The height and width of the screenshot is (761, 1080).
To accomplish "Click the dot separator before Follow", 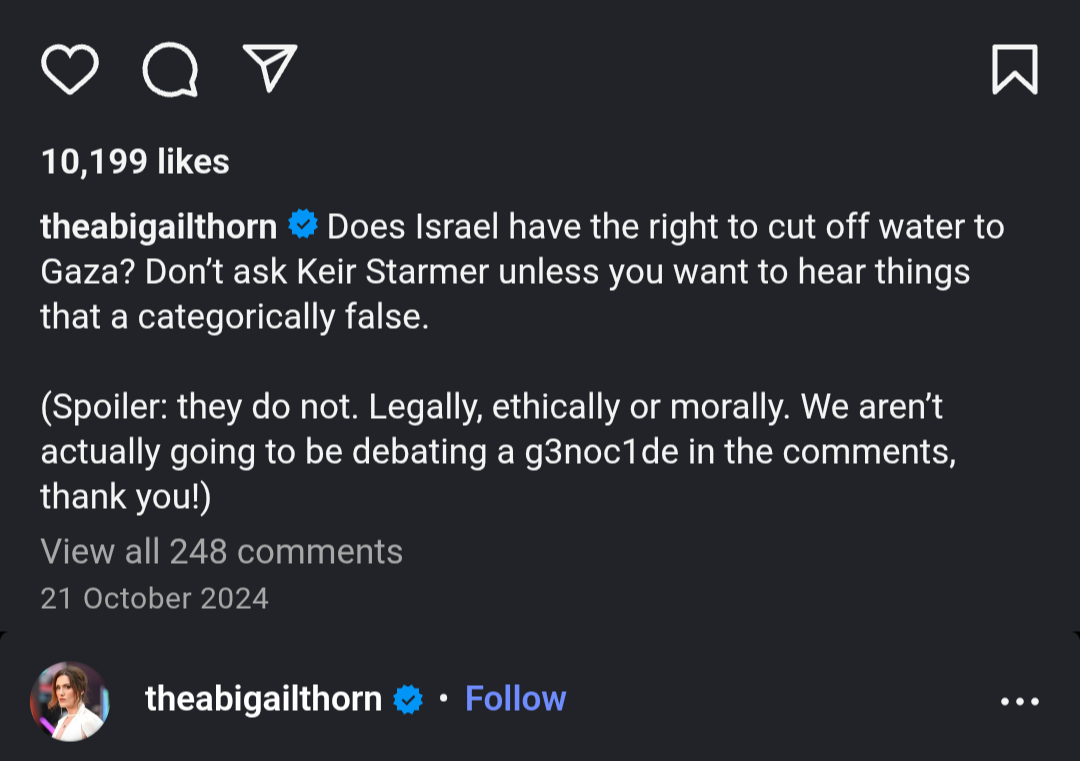I will (444, 699).
